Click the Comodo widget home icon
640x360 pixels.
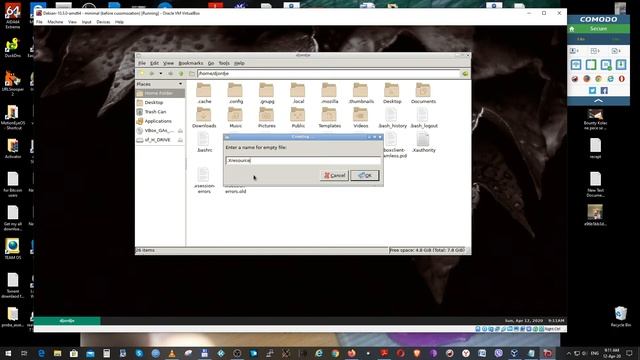[572, 29]
